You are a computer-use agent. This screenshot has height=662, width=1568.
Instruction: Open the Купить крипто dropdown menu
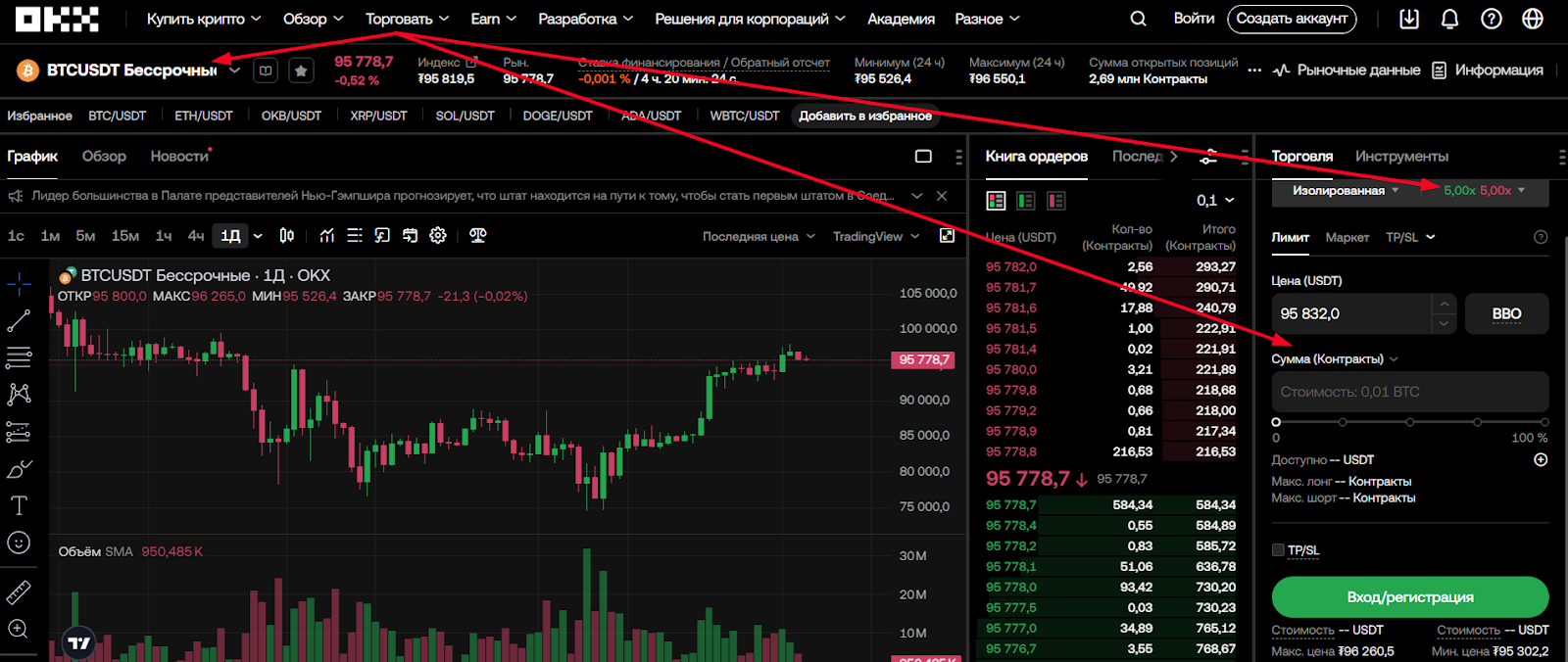[204, 19]
